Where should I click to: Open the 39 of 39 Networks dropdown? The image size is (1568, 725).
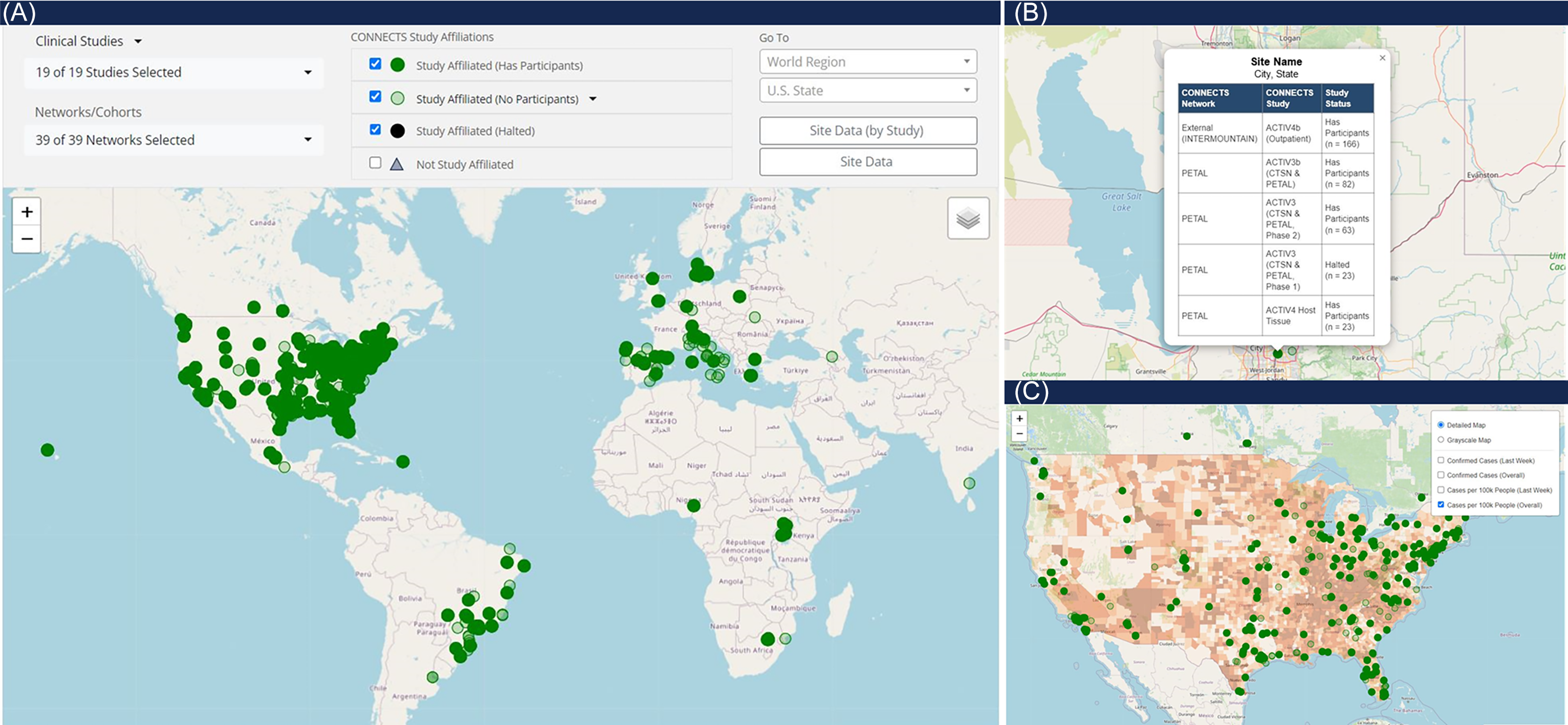coord(173,140)
